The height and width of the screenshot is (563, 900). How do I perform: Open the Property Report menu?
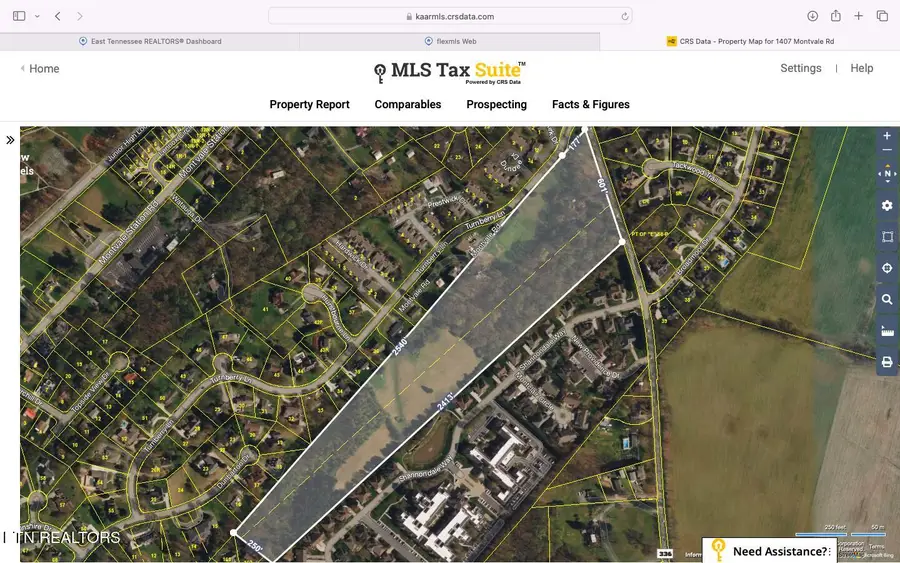(309, 104)
